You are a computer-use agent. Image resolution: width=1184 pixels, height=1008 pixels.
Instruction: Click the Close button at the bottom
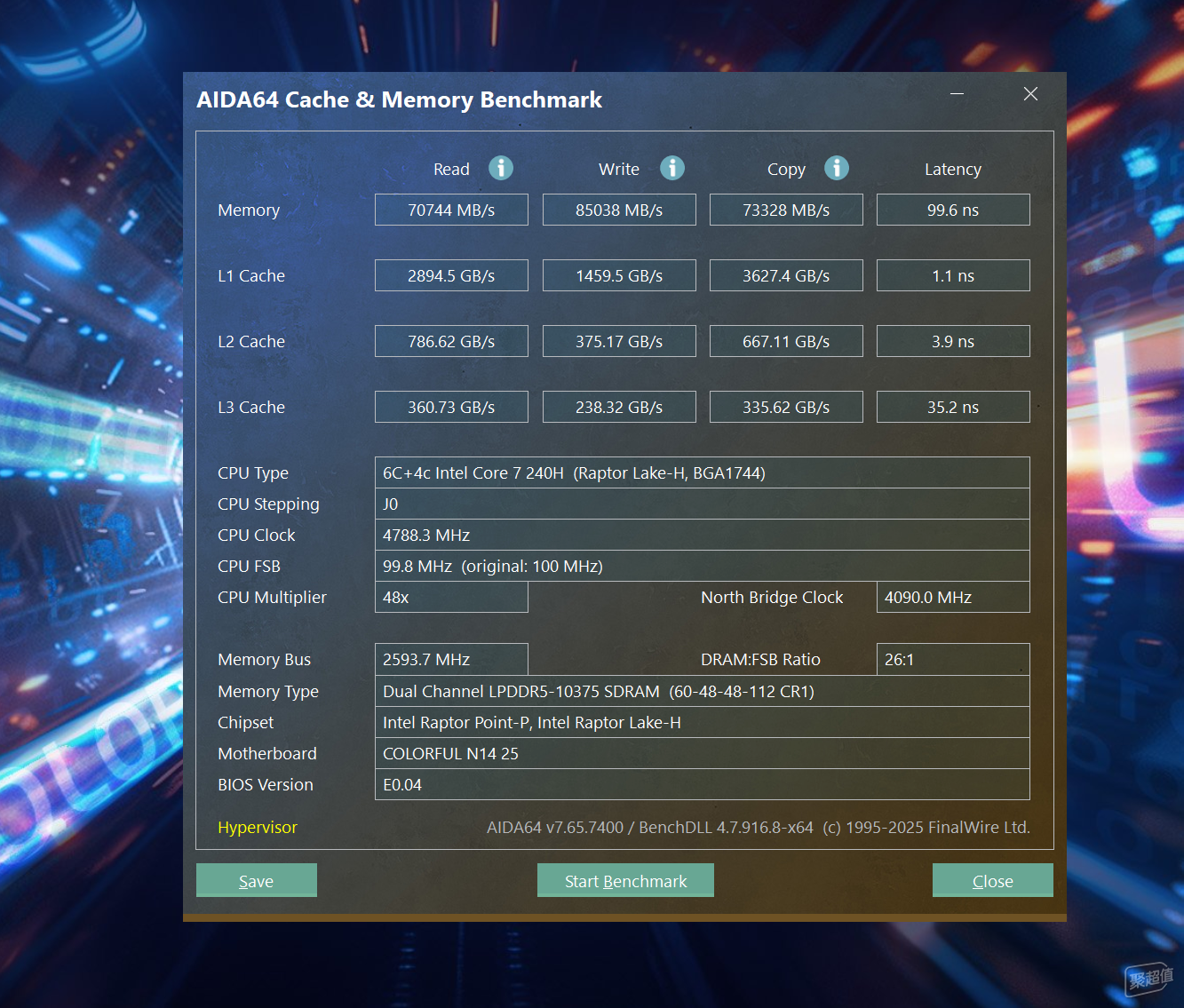tap(993, 880)
